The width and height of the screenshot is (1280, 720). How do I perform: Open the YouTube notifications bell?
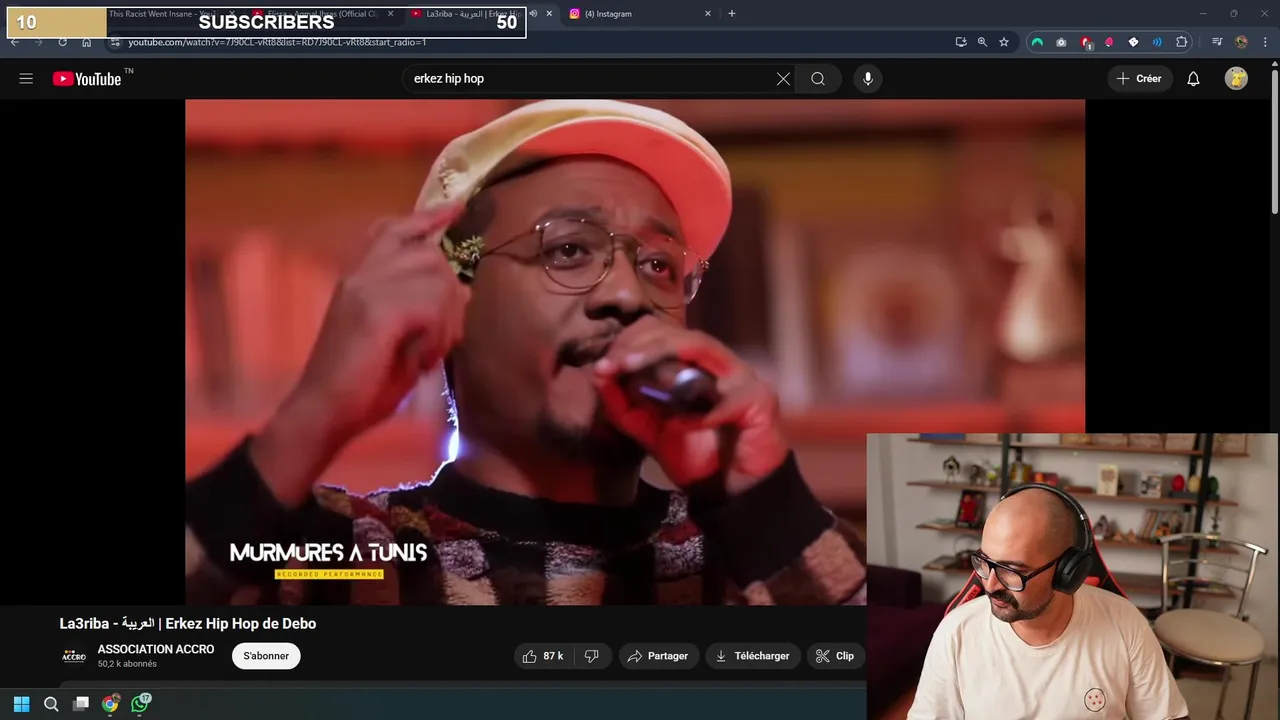[x=1193, y=79]
